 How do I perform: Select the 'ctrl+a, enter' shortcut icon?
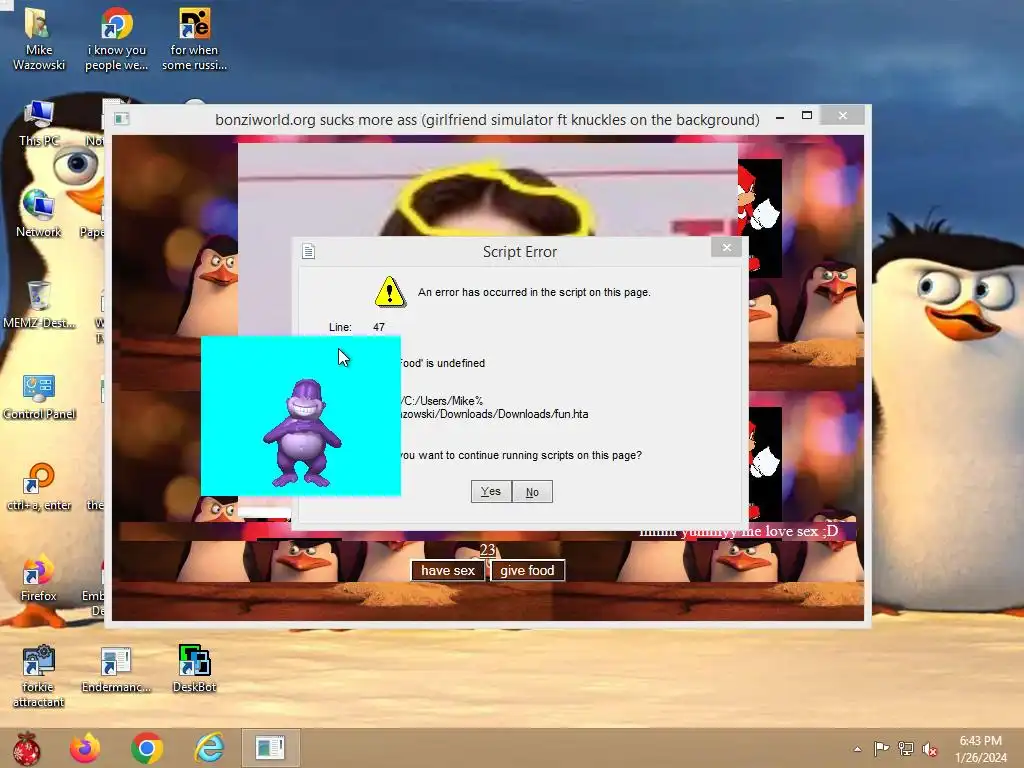pyautogui.click(x=39, y=487)
